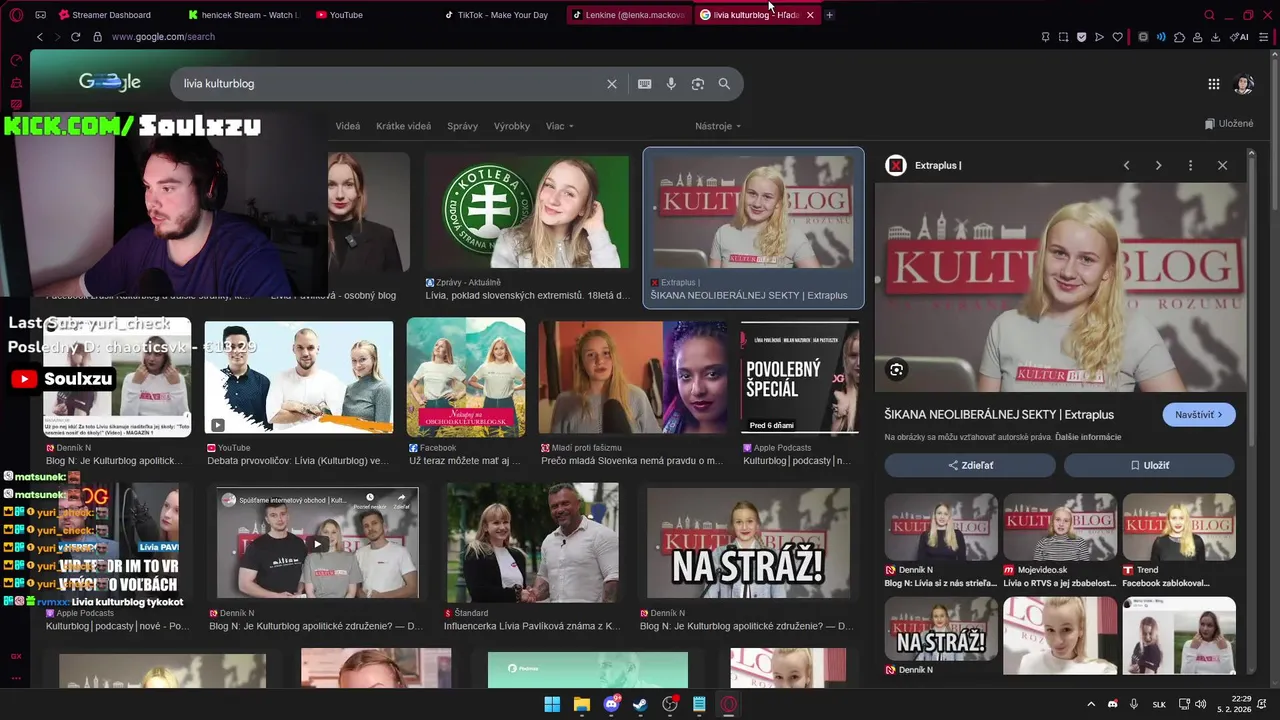Viewport: 1280px width, 720px height.
Task: Expand the Viac dropdown
Action: [560, 126]
